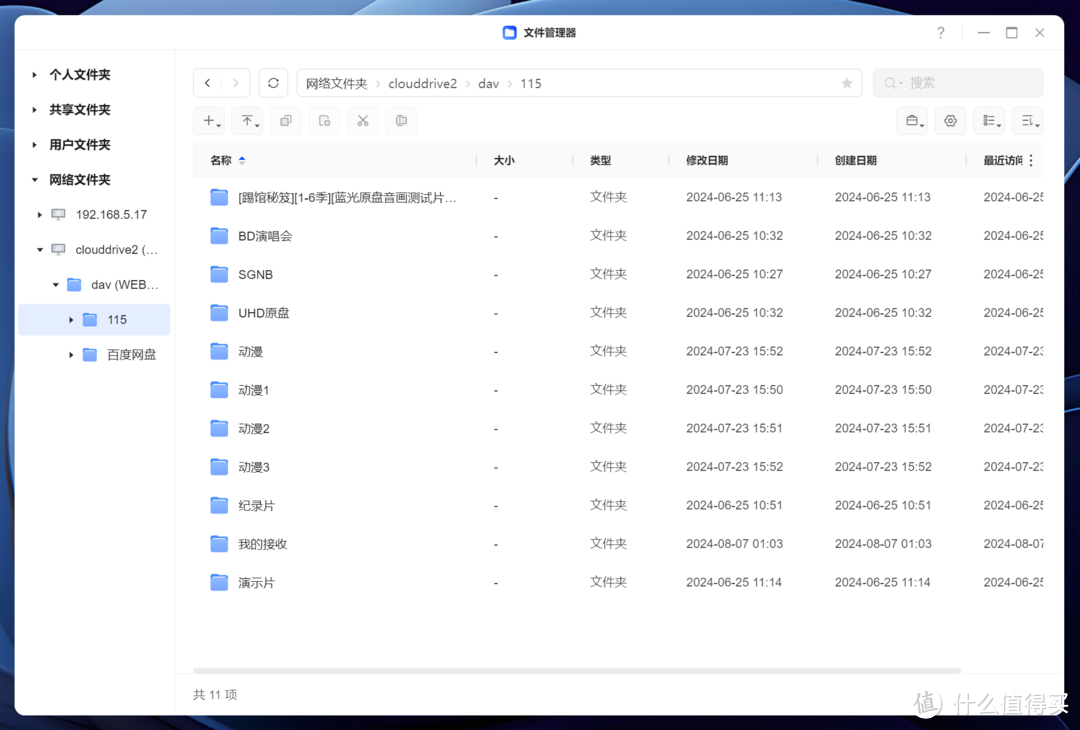Expand the 192.168.5.17 server entry
The image size is (1080, 730).
click(x=38, y=214)
